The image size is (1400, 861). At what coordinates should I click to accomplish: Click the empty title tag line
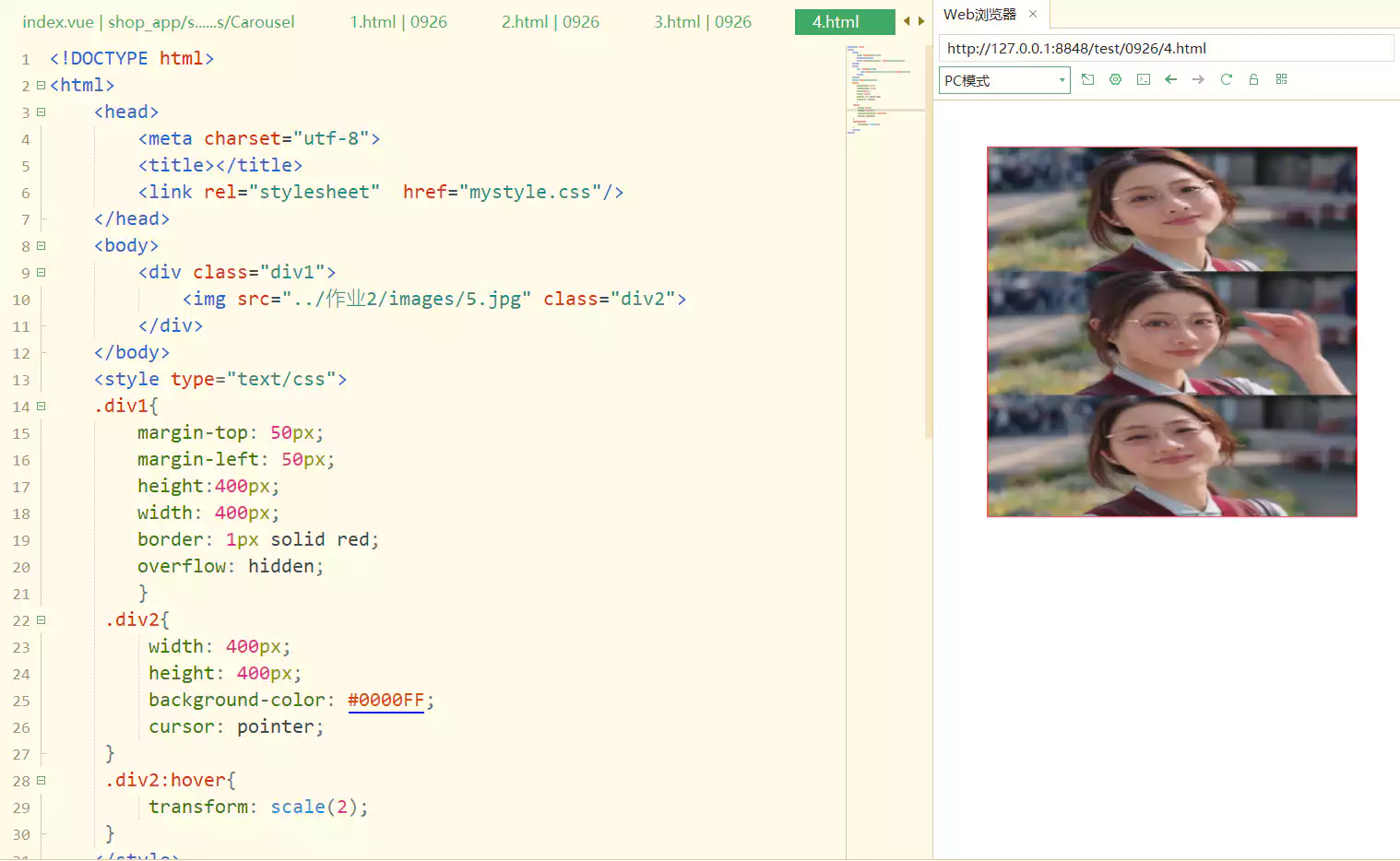point(220,165)
